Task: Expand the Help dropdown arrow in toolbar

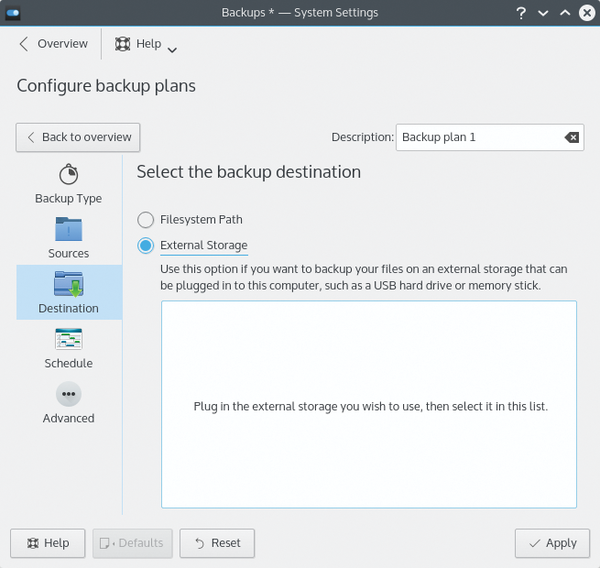Action: pos(172,50)
